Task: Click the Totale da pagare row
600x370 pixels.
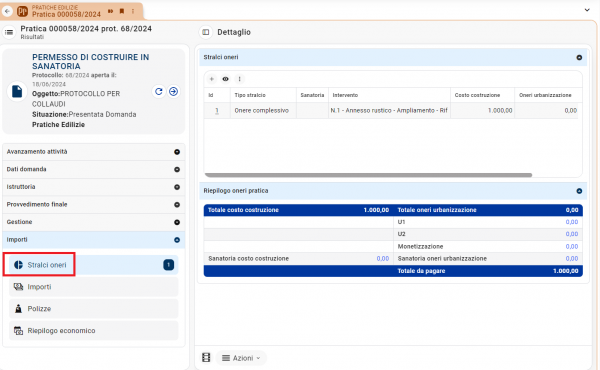Action: coord(393,271)
